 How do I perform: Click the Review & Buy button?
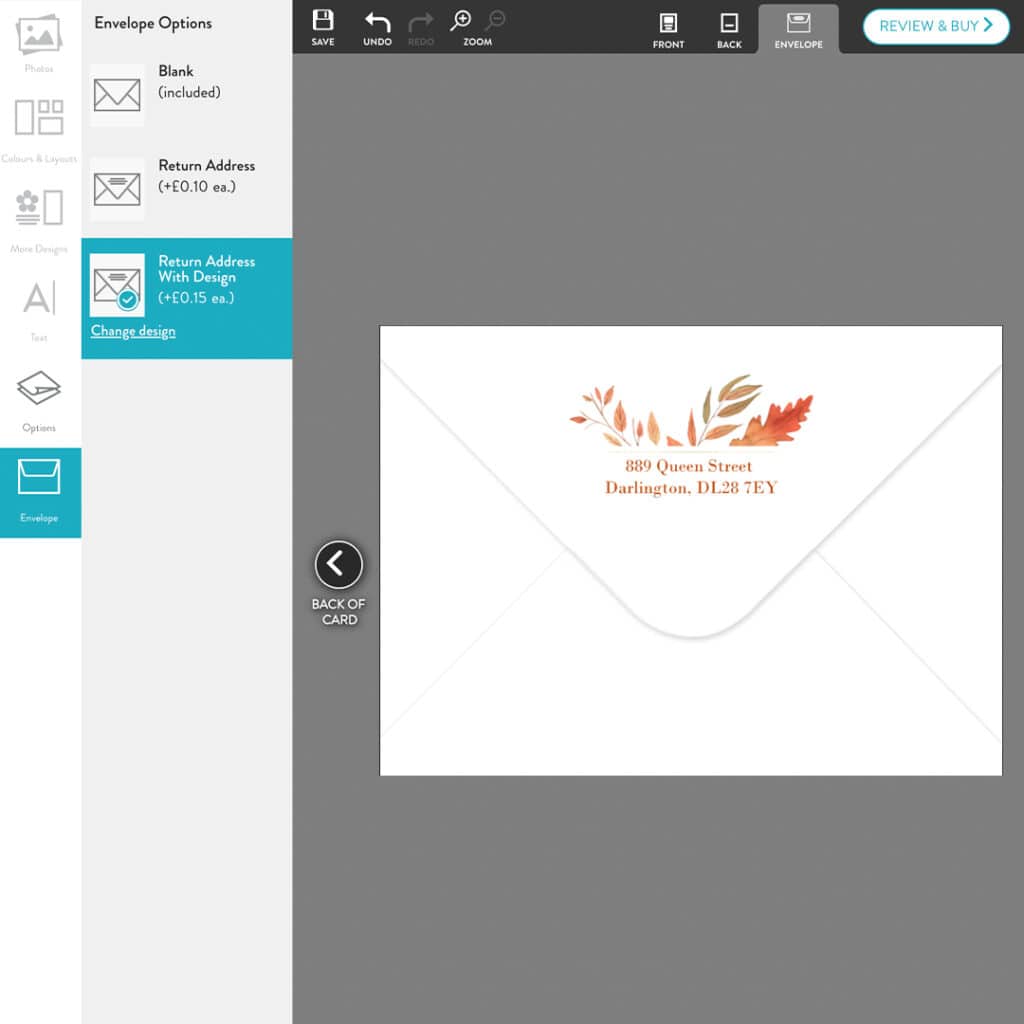click(x=934, y=27)
